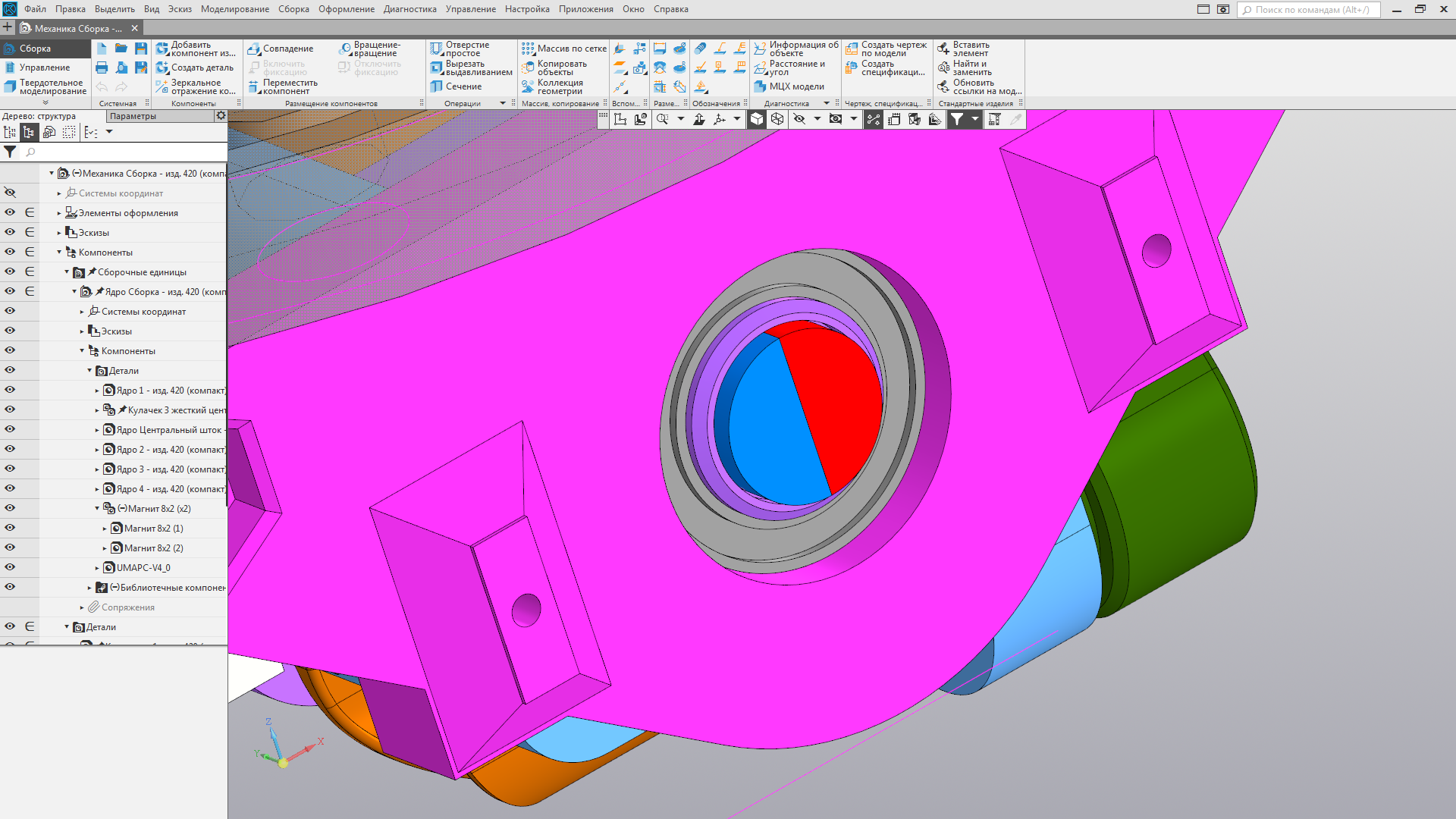Hide Магнит 8x2 (1) with eye icon

[10, 528]
